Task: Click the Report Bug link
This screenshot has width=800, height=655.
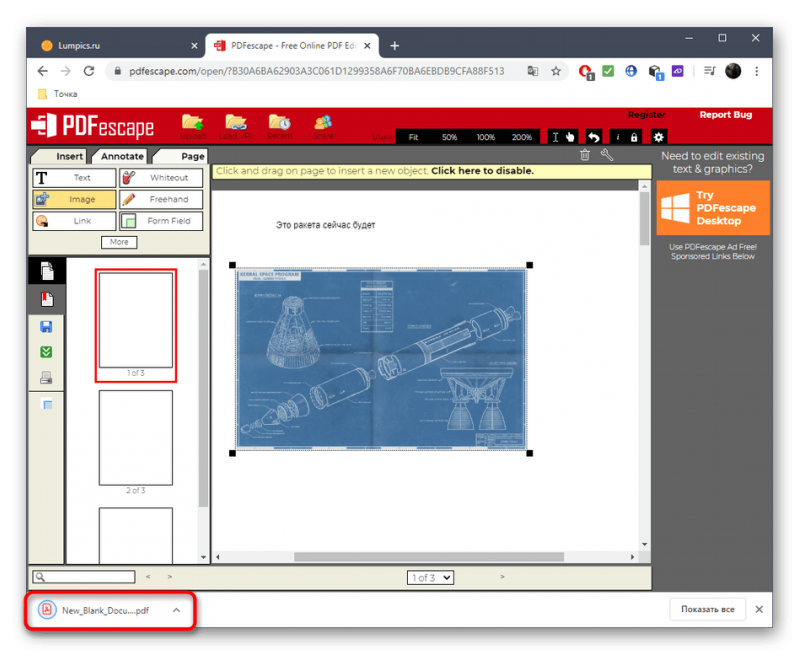Action: pos(726,115)
